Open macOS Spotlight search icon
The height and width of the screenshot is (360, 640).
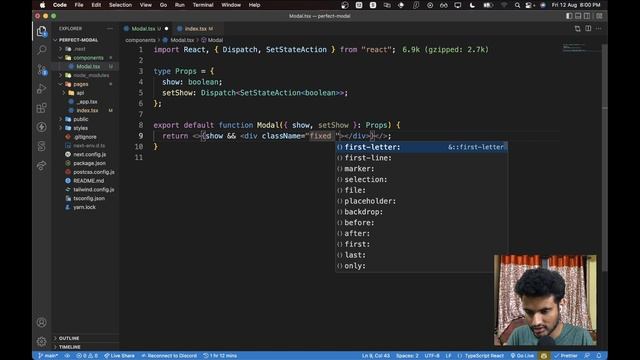pos(517,5)
